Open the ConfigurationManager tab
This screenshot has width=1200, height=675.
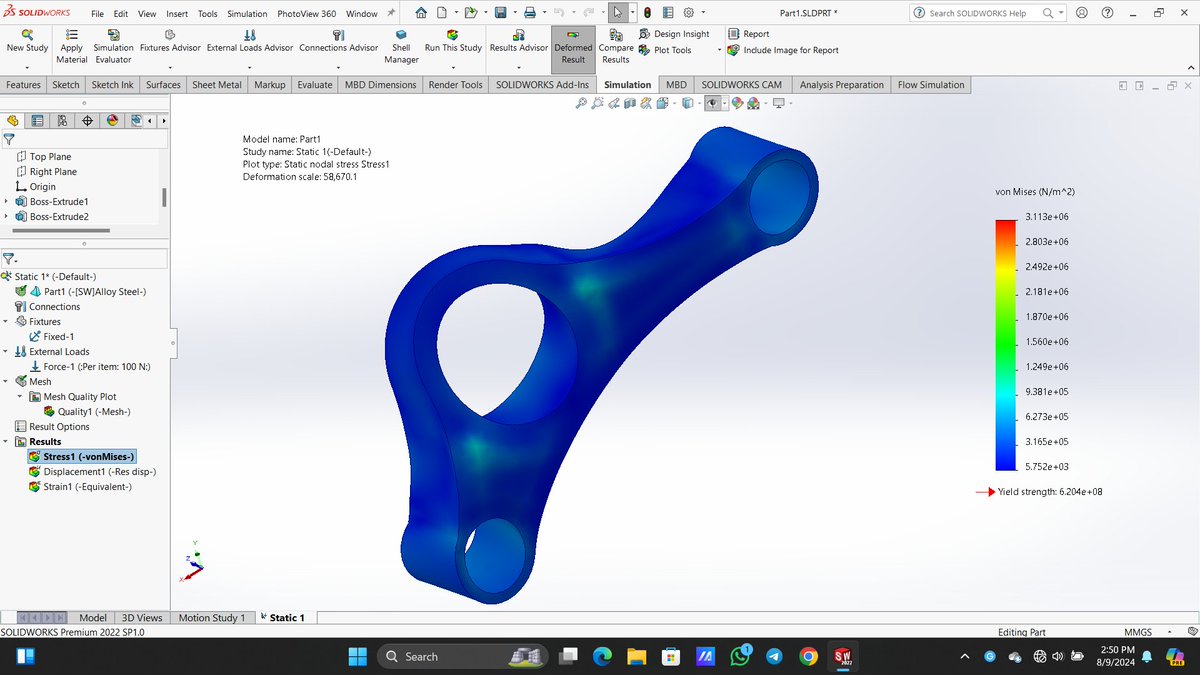click(62, 121)
